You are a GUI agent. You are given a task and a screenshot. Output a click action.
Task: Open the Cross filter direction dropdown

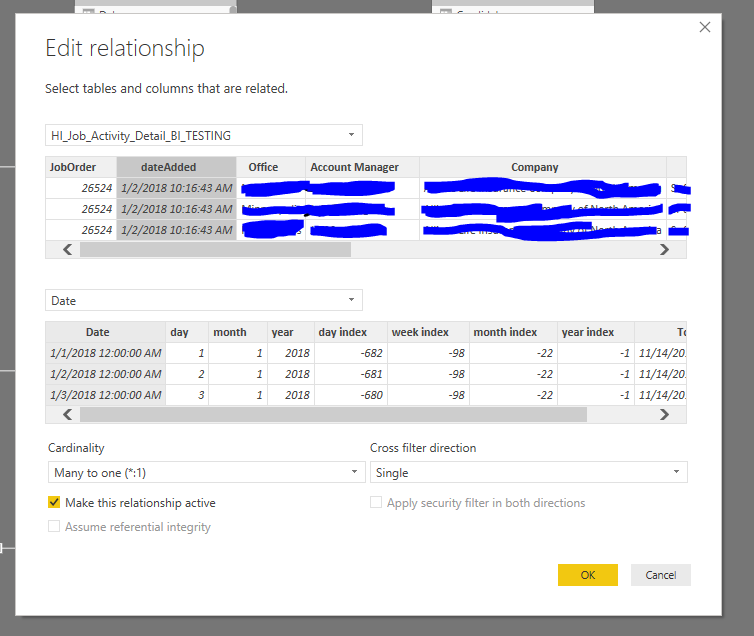coord(528,473)
